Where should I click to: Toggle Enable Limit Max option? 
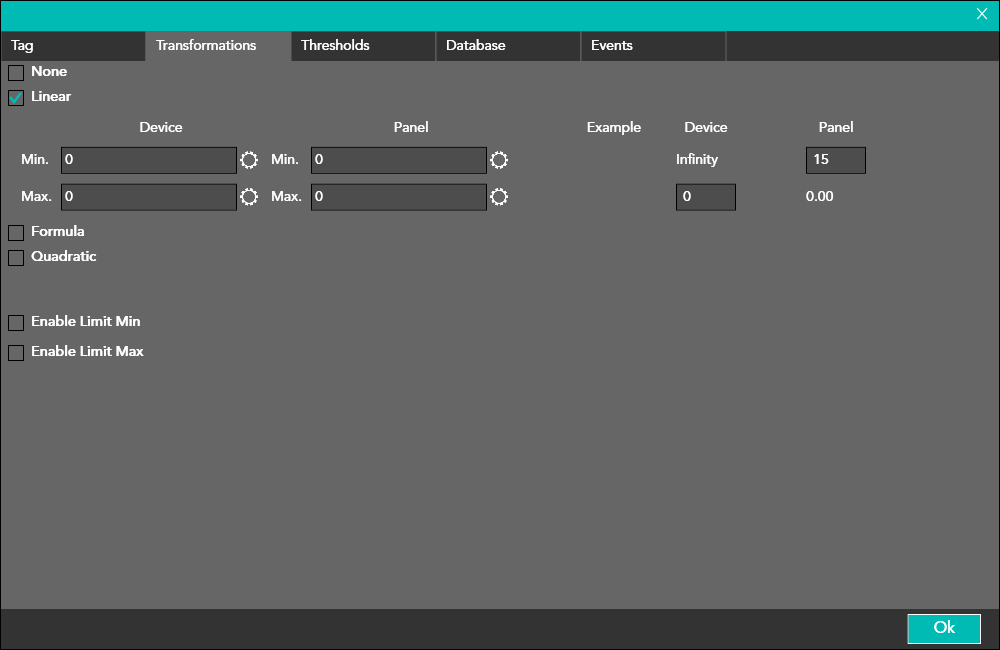tap(16, 353)
